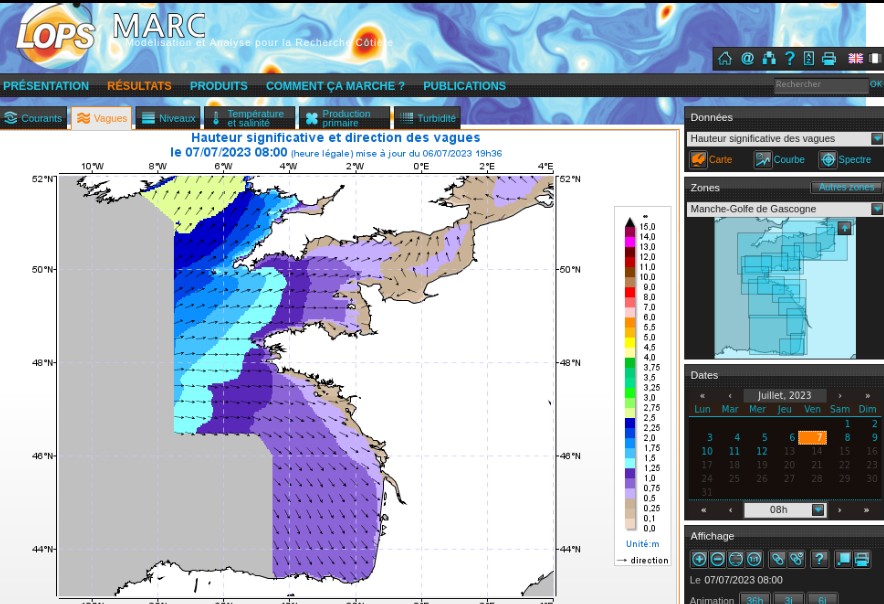Image resolution: width=884 pixels, height=604 pixels.
Task: Zoom out of the map with minus icon
Action: [x=718, y=559]
